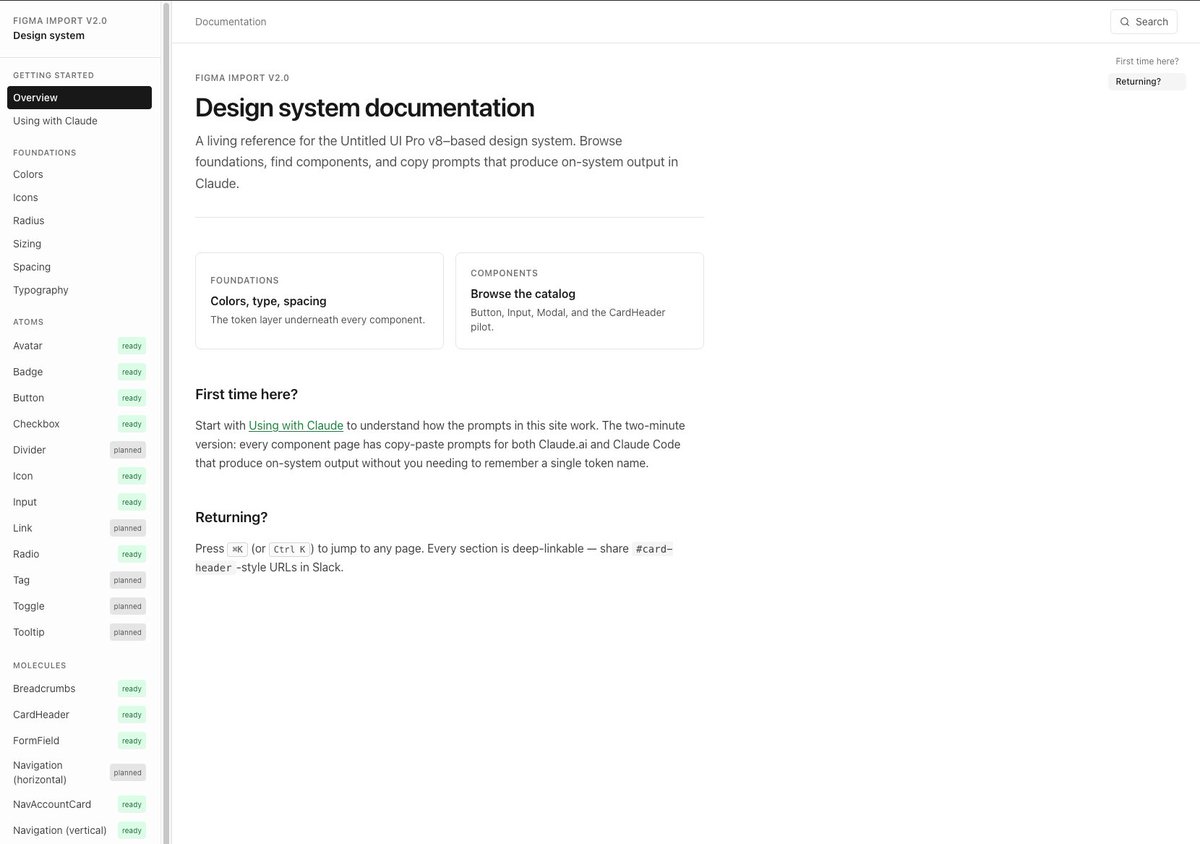
Task: Jump to Returning? in page outline
Action: coord(1147,82)
